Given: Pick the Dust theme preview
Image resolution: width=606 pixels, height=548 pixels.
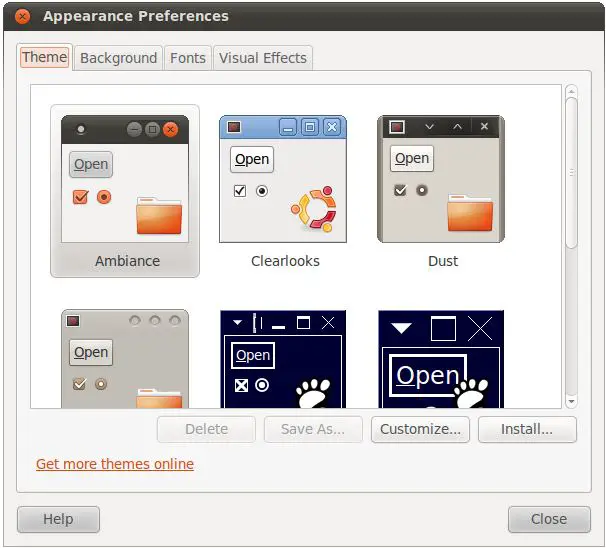Looking at the screenshot, I should tap(441, 190).
